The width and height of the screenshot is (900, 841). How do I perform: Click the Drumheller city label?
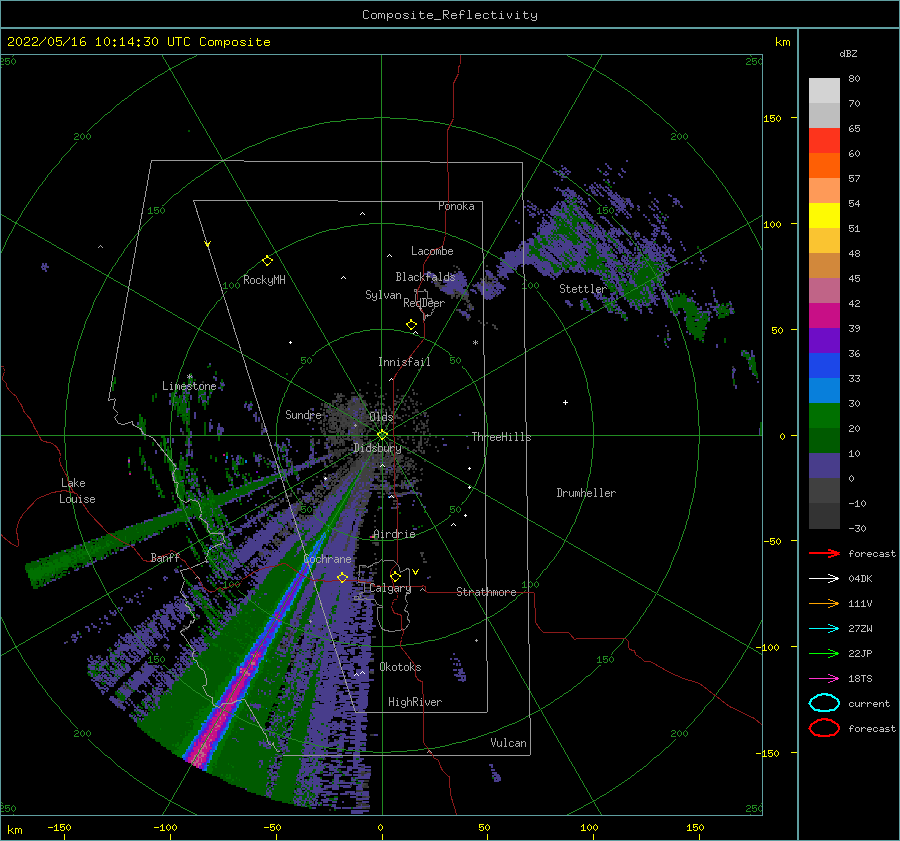pos(586,493)
